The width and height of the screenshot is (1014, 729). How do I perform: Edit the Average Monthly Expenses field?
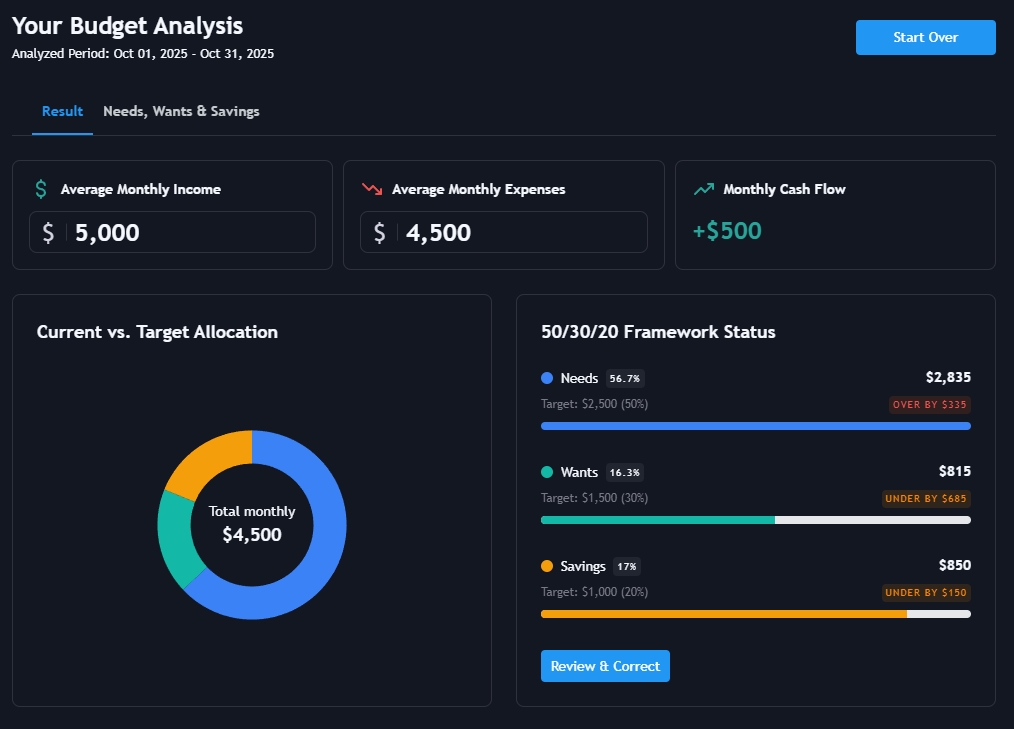[520, 233]
